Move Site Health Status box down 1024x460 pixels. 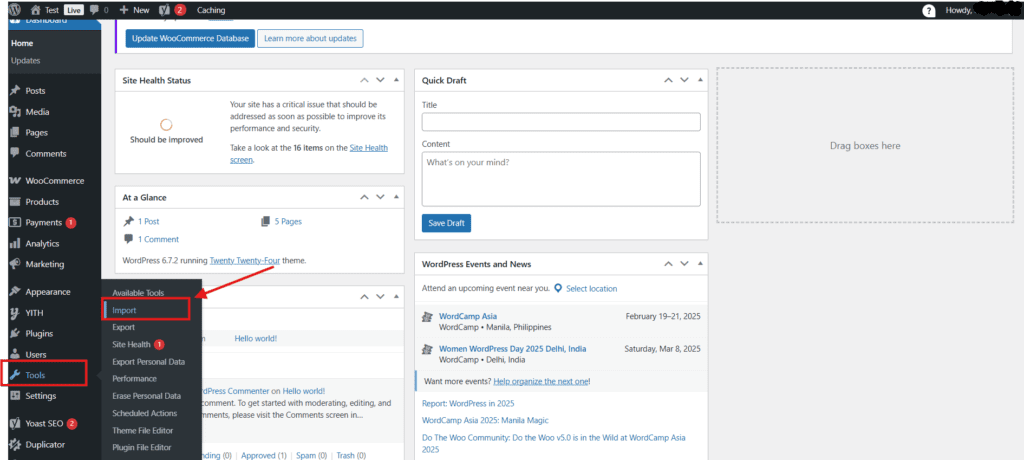click(380, 80)
